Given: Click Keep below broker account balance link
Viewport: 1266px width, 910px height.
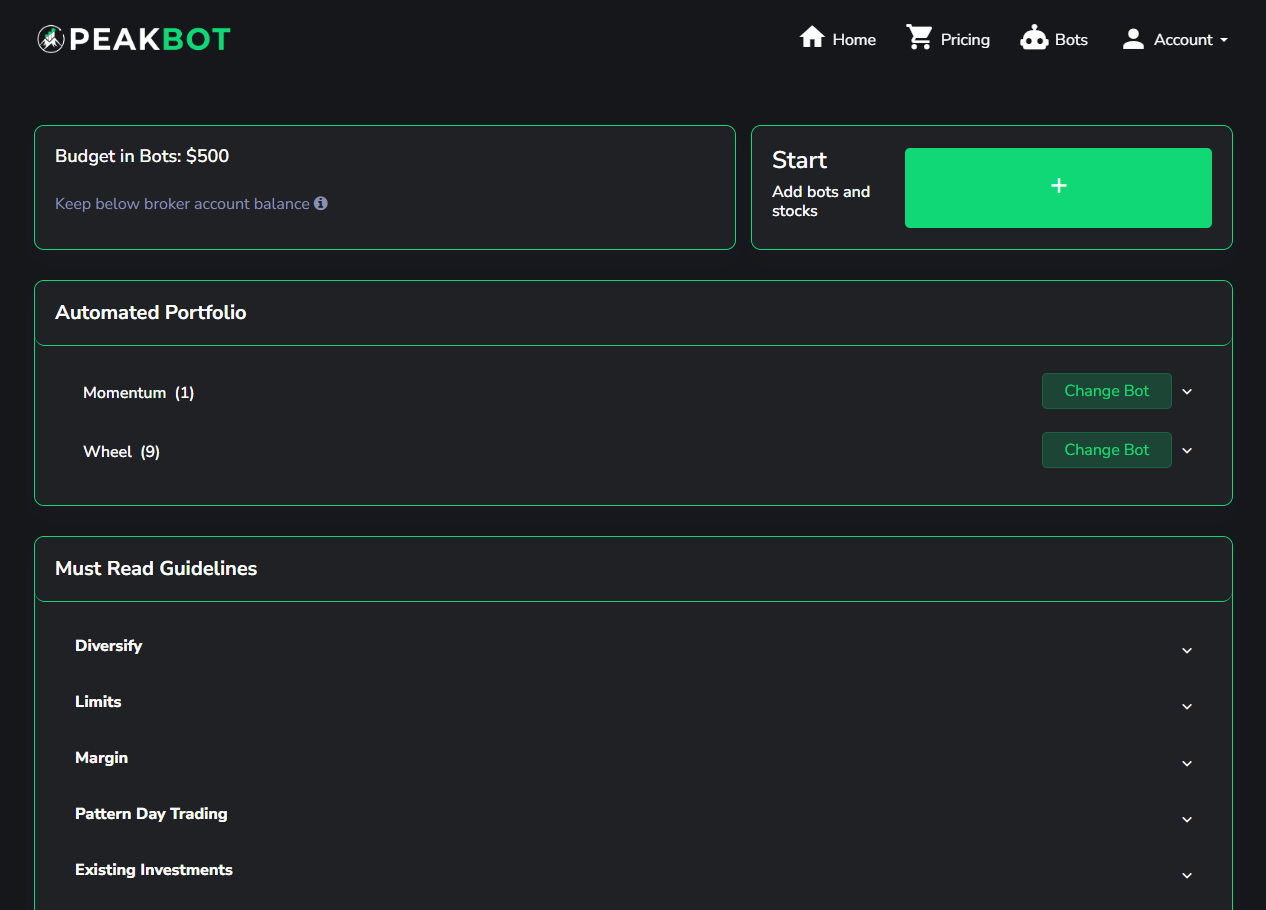Looking at the screenshot, I should click(x=182, y=204).
